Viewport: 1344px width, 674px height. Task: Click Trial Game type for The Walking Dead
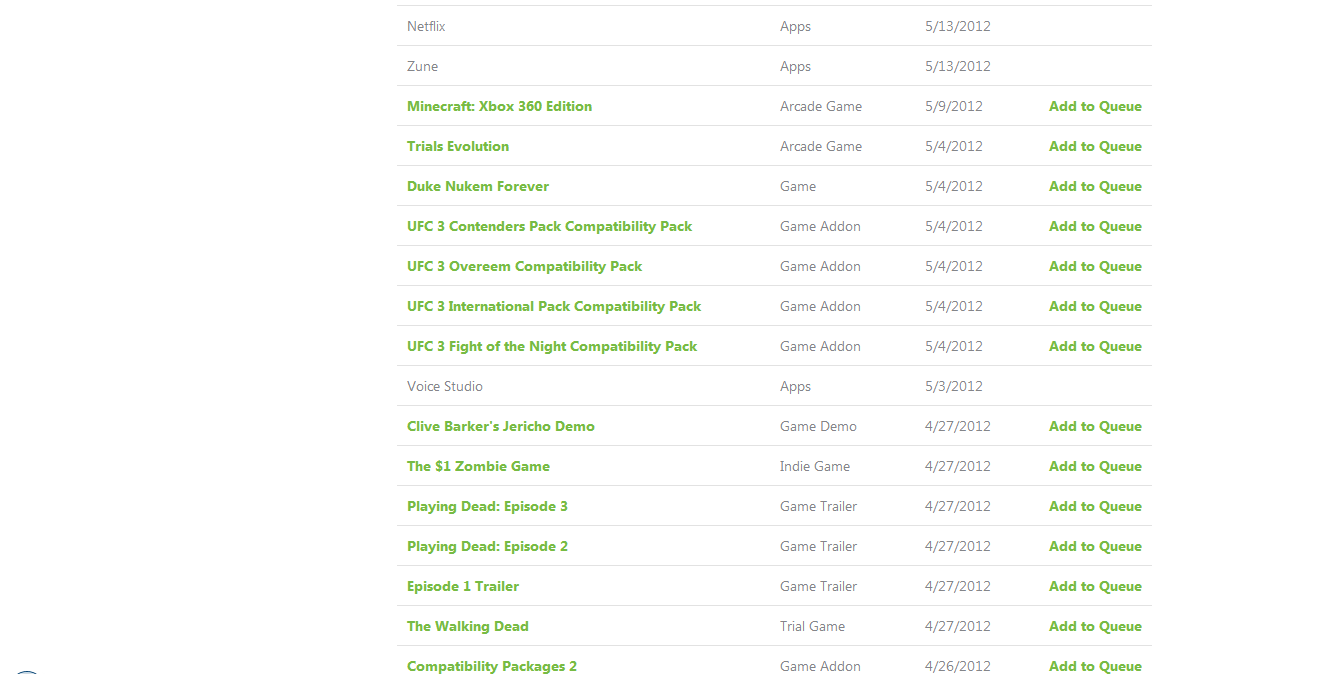(812, 626)
